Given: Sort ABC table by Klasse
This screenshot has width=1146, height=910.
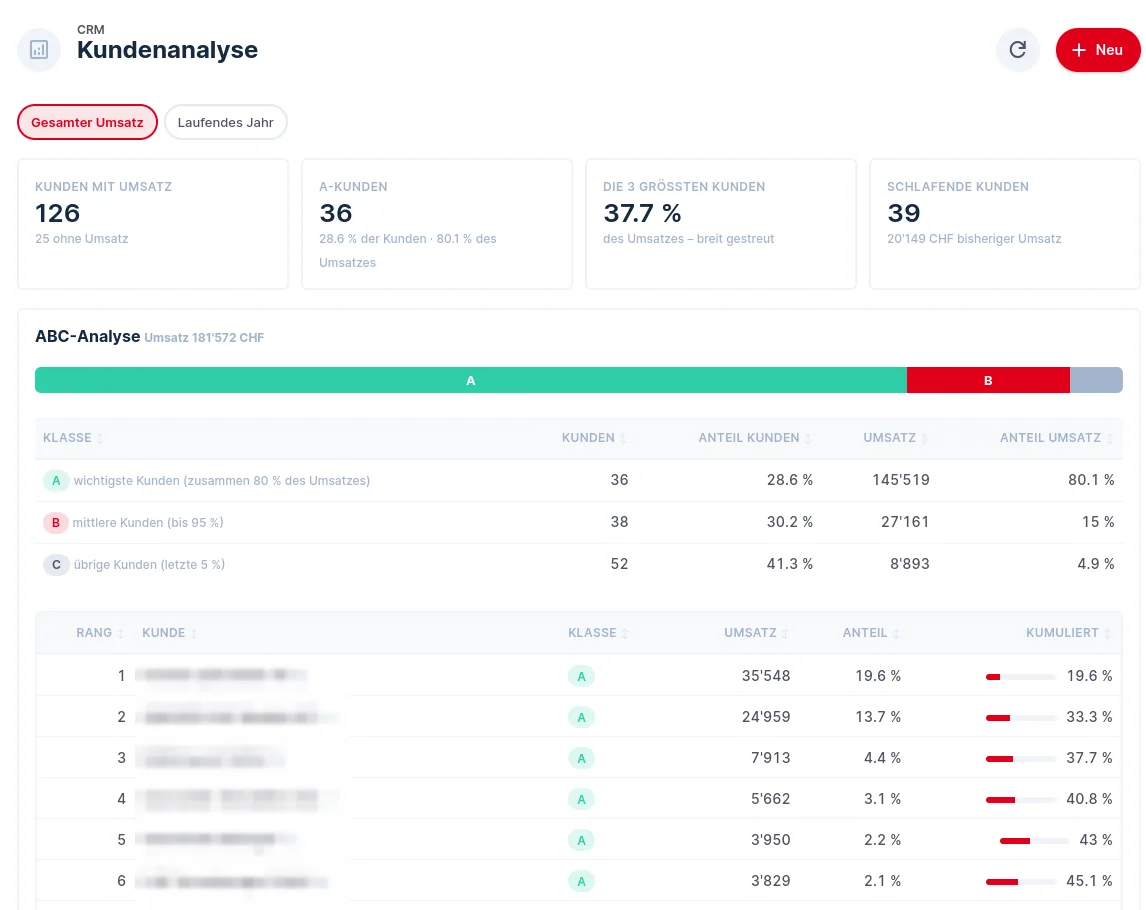Looking at the screenshot, I should [72, 438].
